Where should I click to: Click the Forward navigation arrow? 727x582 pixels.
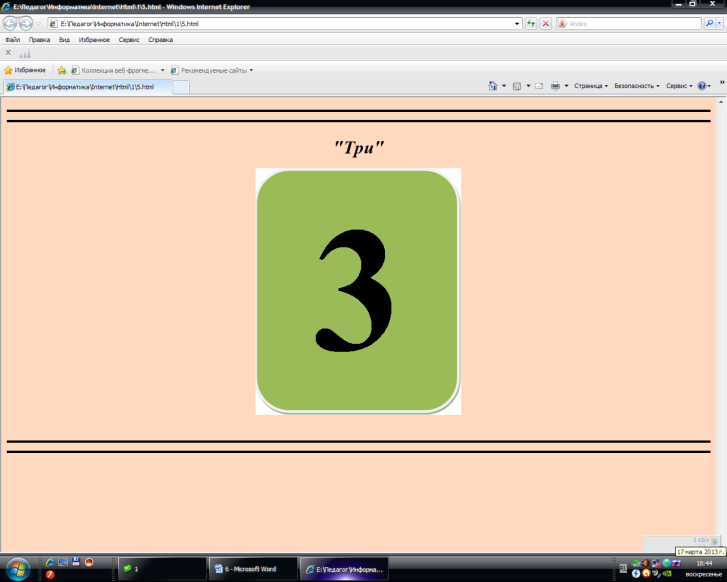pos(26,23)
